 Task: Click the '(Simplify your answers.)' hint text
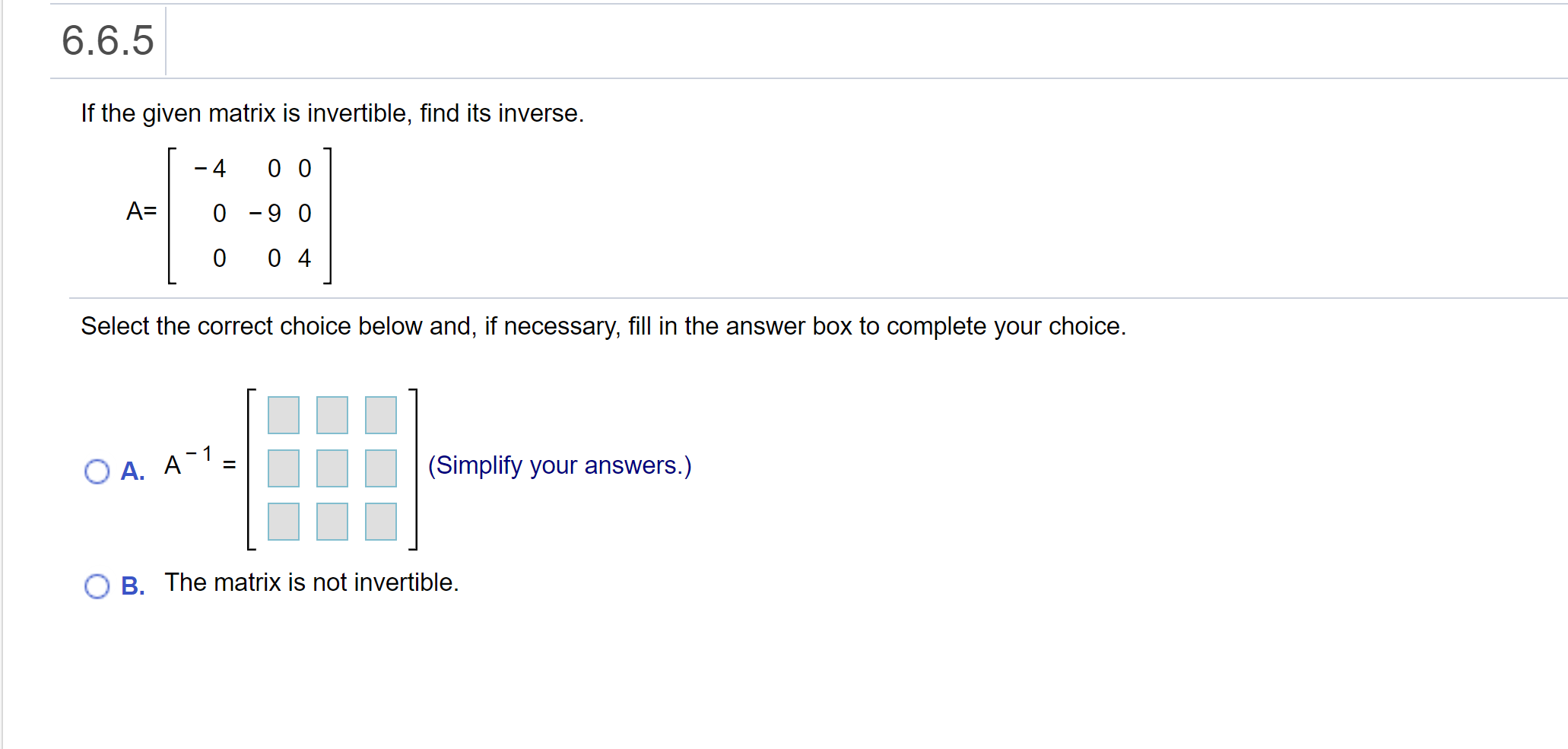point(560,465)
